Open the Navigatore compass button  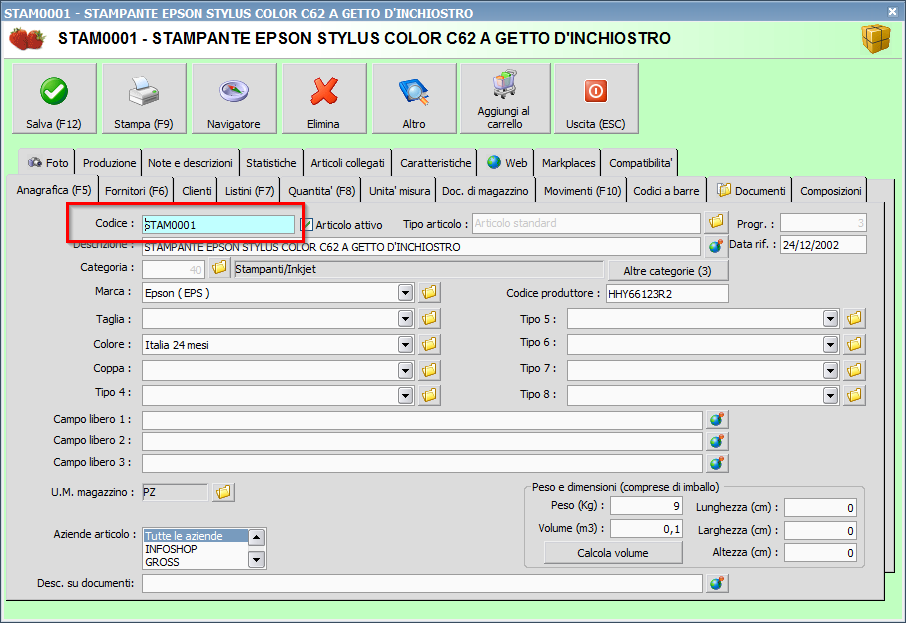[234, 99]
